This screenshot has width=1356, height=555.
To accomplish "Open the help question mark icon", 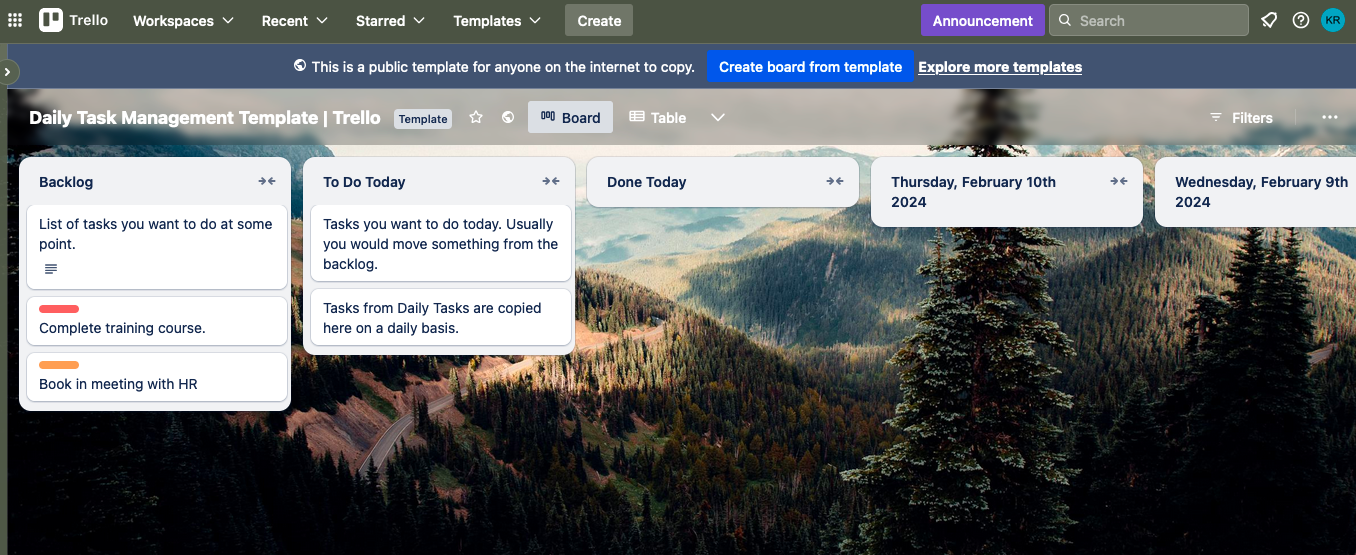I will (1301, 20).
